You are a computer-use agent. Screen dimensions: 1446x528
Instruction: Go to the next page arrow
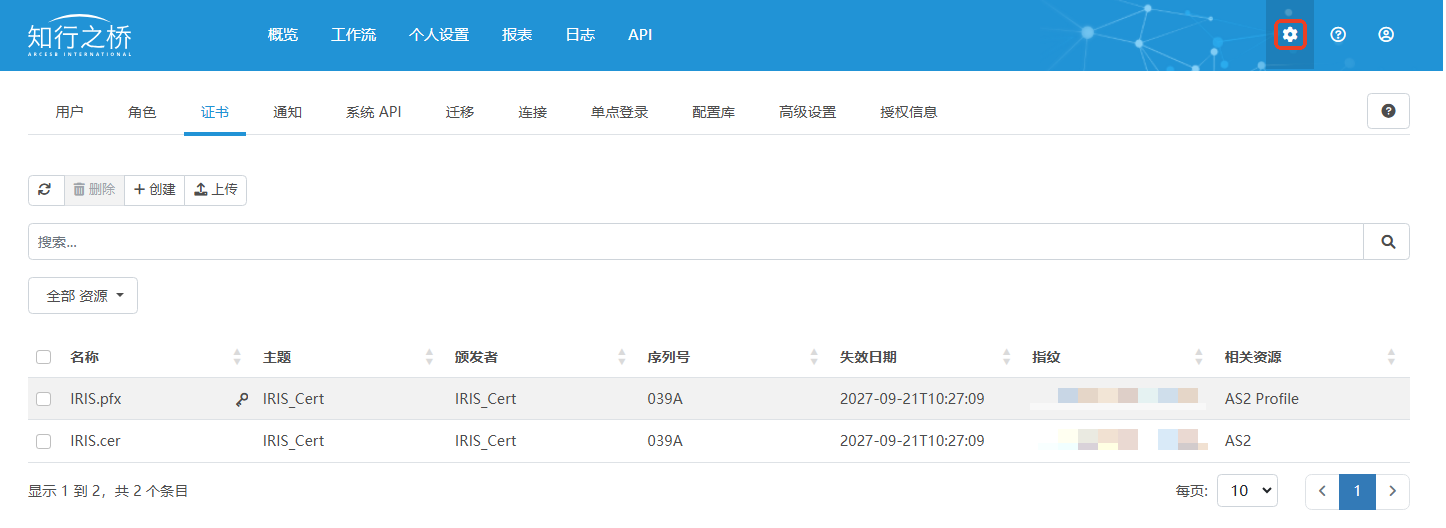(x=1392, y=491)
